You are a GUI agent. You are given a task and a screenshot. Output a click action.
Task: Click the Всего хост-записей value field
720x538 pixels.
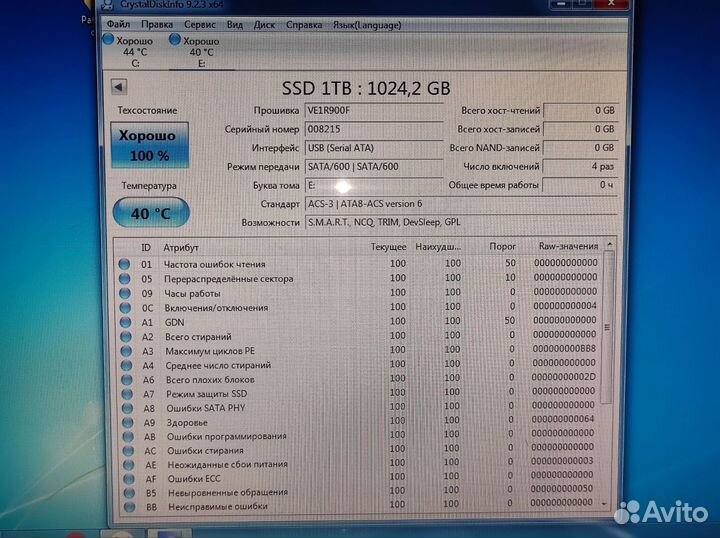point(580,129)
